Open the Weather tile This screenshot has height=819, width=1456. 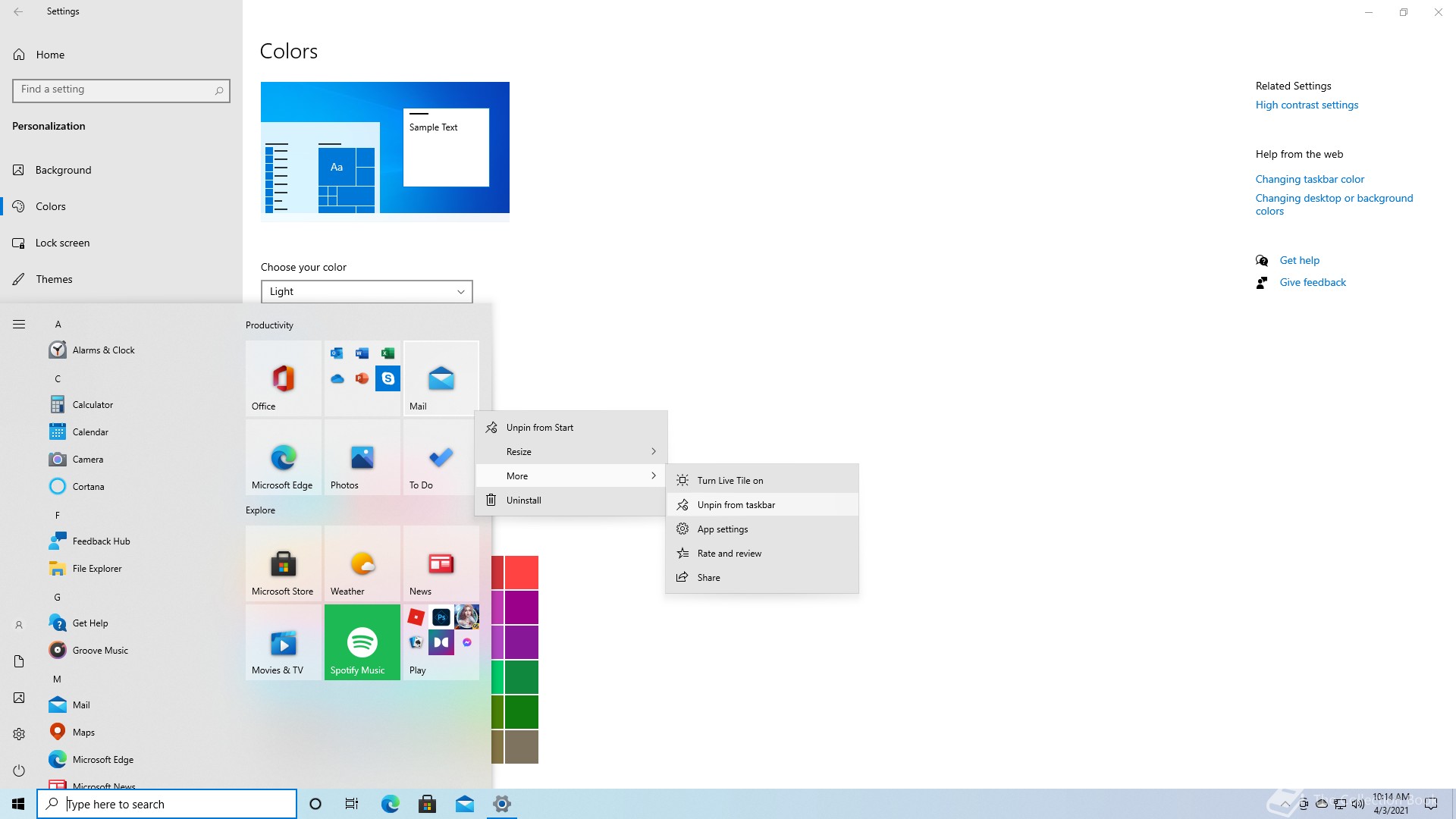pos(362,563)
